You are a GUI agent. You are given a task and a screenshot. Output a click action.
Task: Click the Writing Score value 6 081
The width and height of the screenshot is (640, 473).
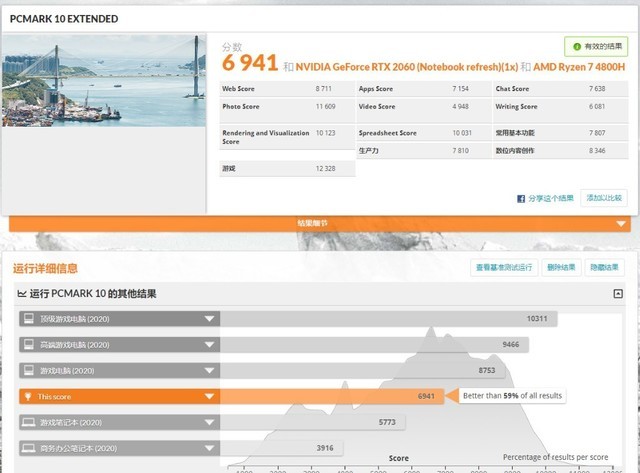597,107
